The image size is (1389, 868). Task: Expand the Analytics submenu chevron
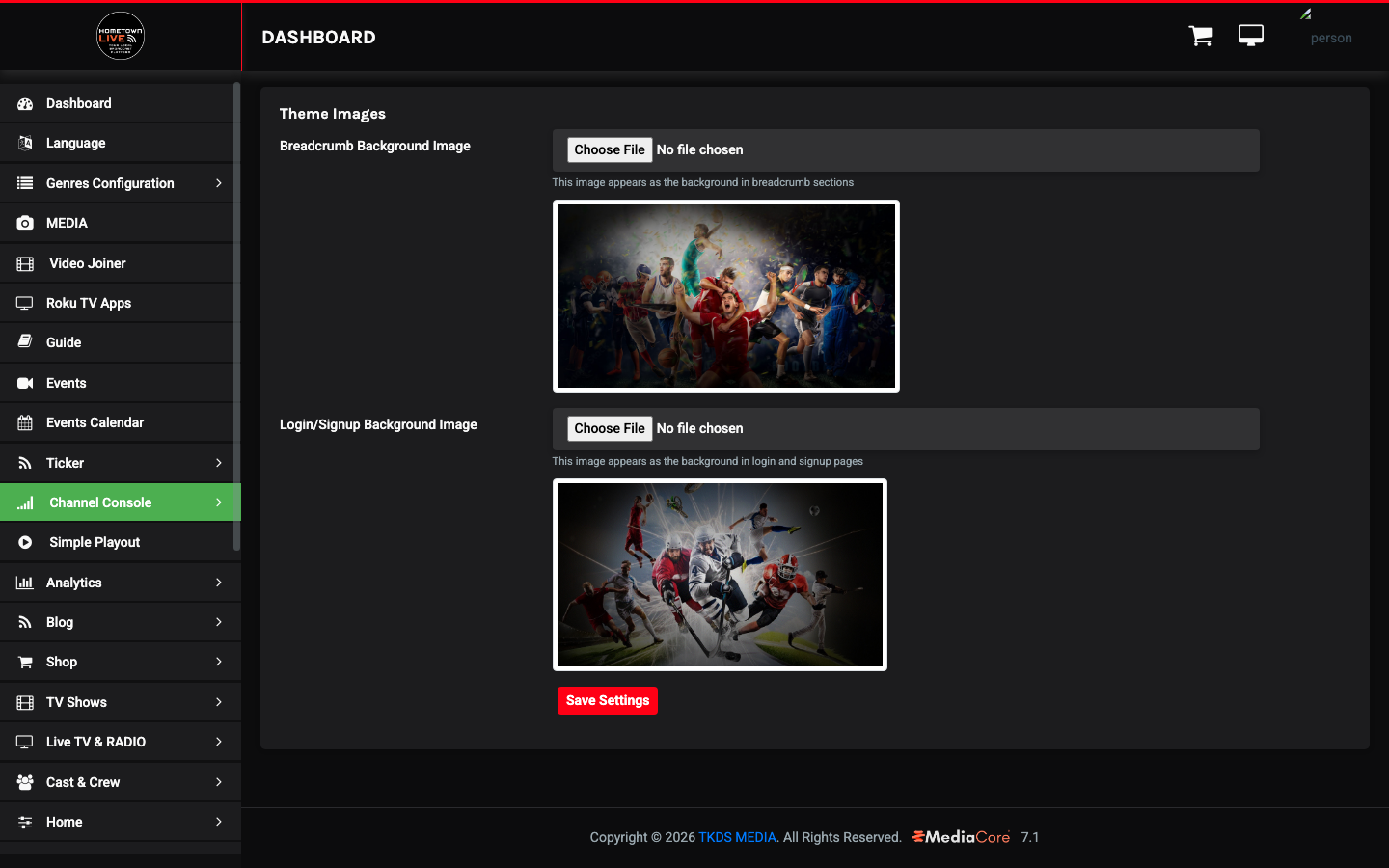click(x=219, y=583)
